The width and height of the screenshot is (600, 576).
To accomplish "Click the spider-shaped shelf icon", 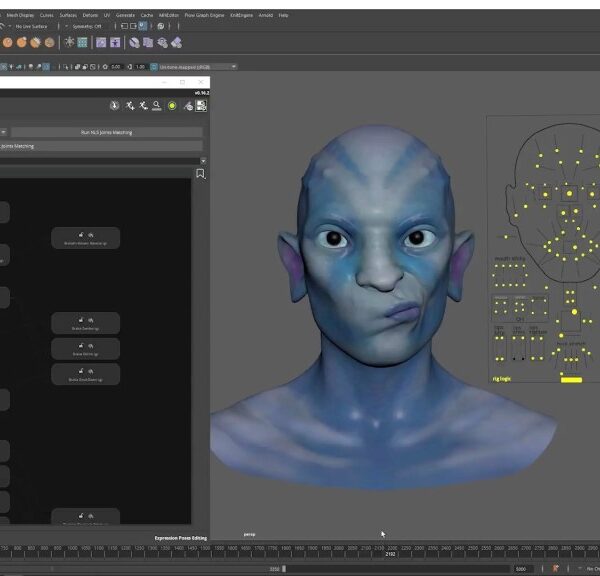I will (x=69, y=42).
